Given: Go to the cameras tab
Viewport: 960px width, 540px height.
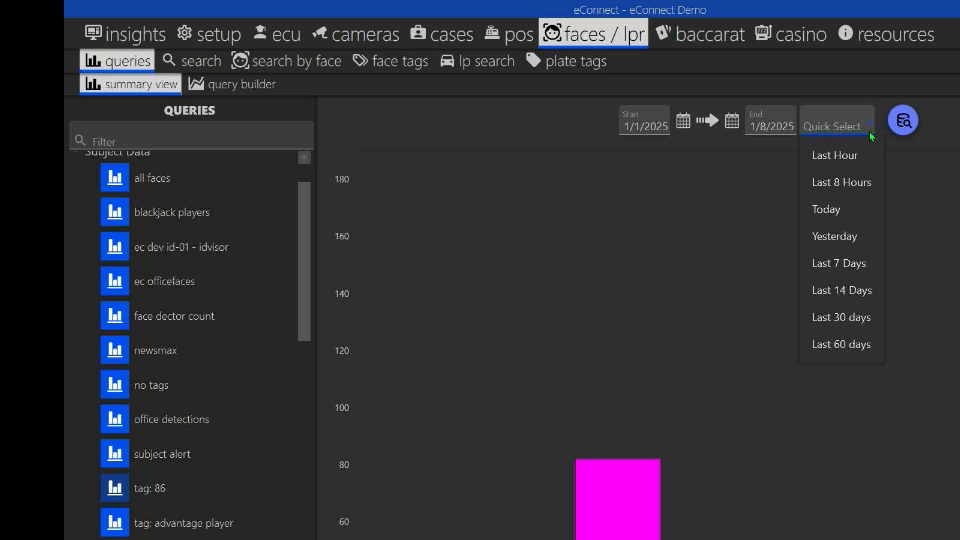Looking at the screenshot, I should pyautogui.click(x=356, y=34).
